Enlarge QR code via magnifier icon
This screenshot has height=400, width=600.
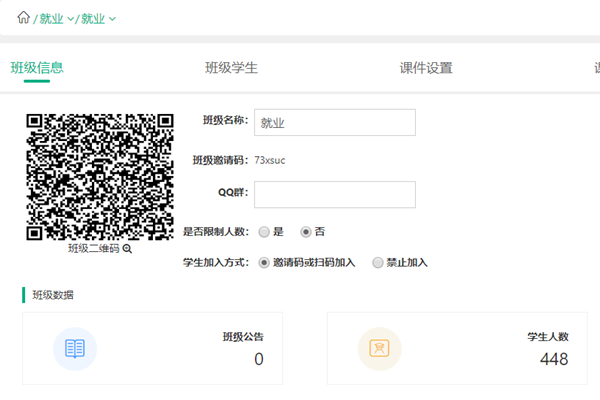(x=127, y=249)
